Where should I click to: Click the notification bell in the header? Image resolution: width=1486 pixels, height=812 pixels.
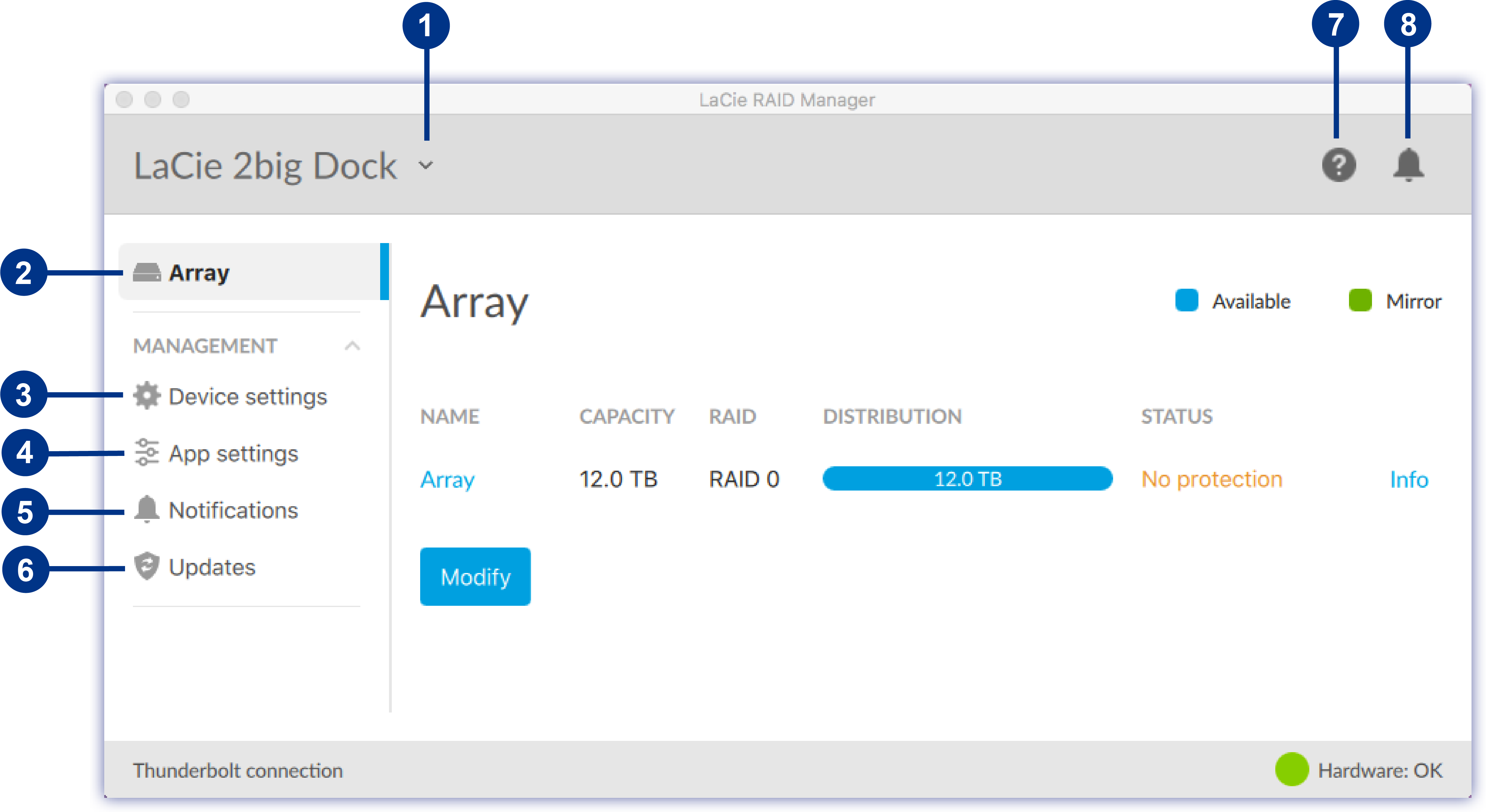pyautogui.click(x=1408, y=165)
